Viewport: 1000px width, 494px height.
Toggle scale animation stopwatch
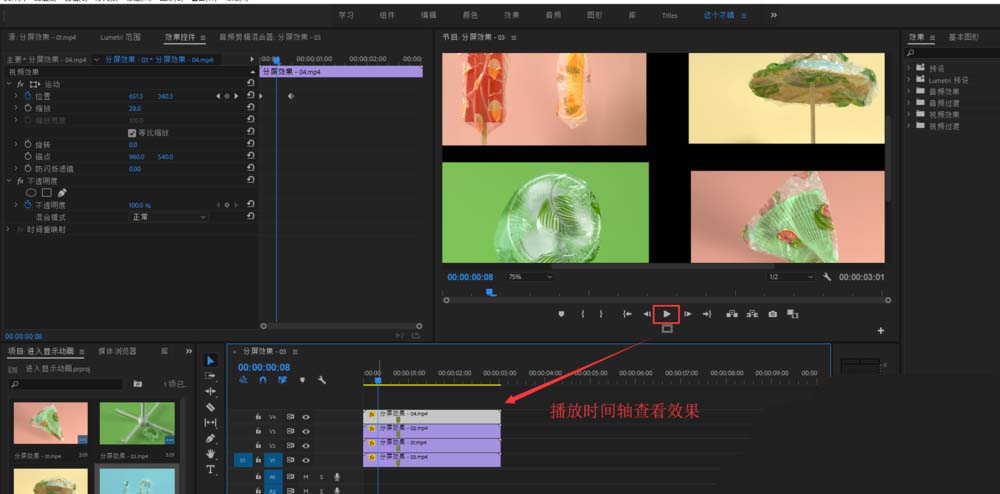[28, 108]
